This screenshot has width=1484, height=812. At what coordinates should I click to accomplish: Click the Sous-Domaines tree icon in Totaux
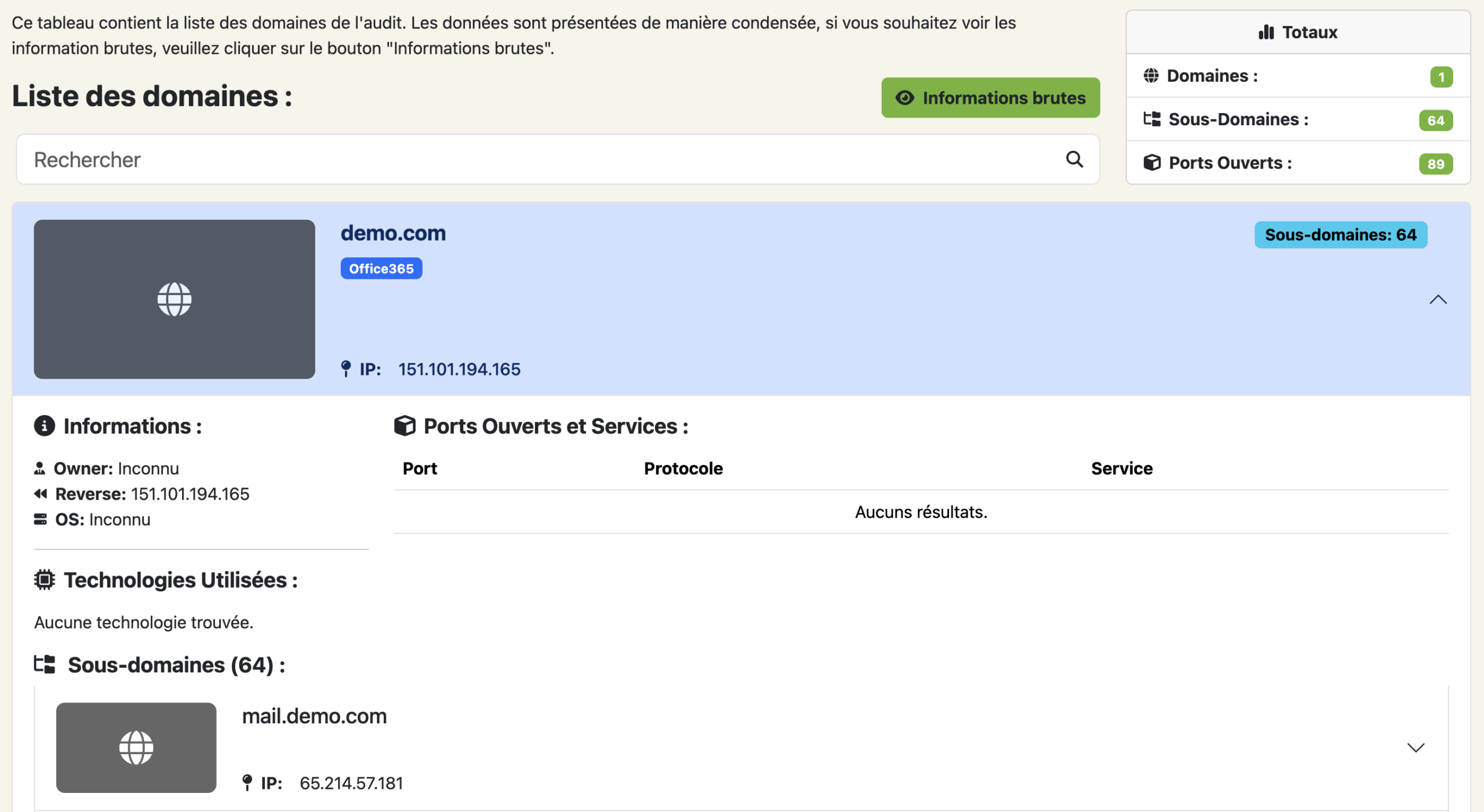(1151, 119)
